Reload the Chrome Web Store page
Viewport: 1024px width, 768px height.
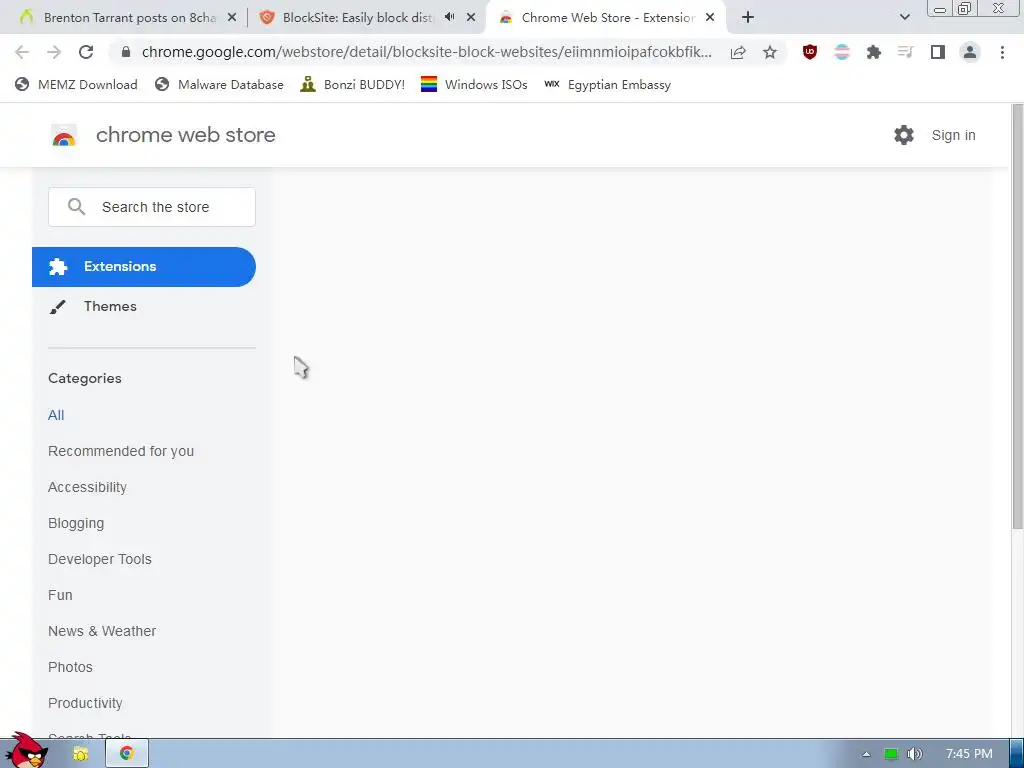[x=86, y=52]
